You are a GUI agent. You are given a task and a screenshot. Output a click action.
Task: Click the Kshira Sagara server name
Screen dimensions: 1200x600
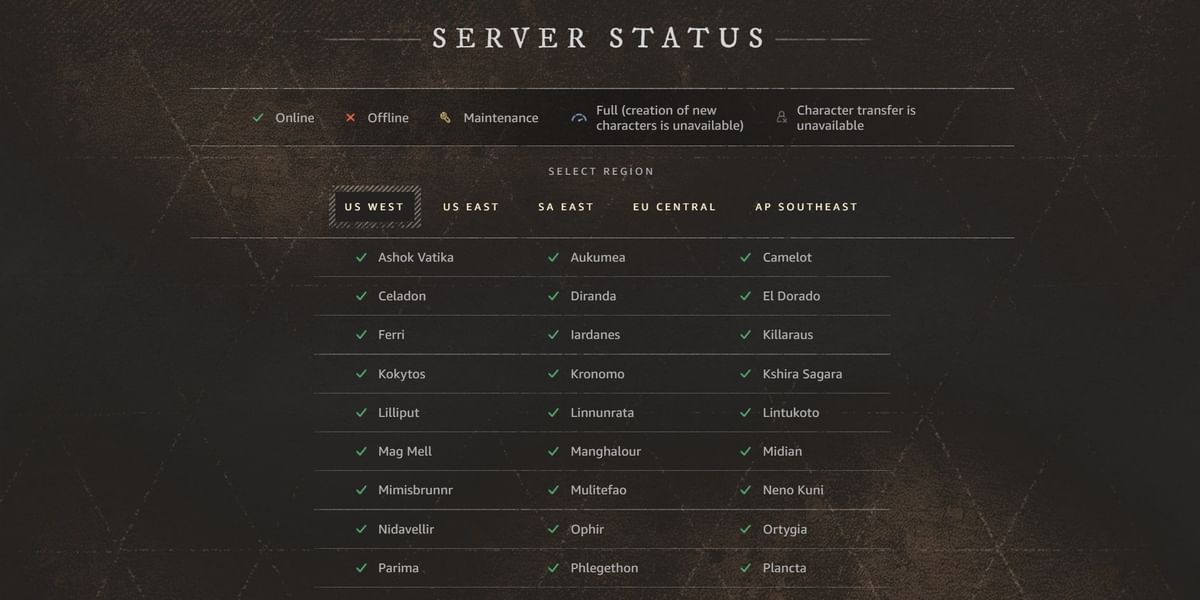[799, 373]
